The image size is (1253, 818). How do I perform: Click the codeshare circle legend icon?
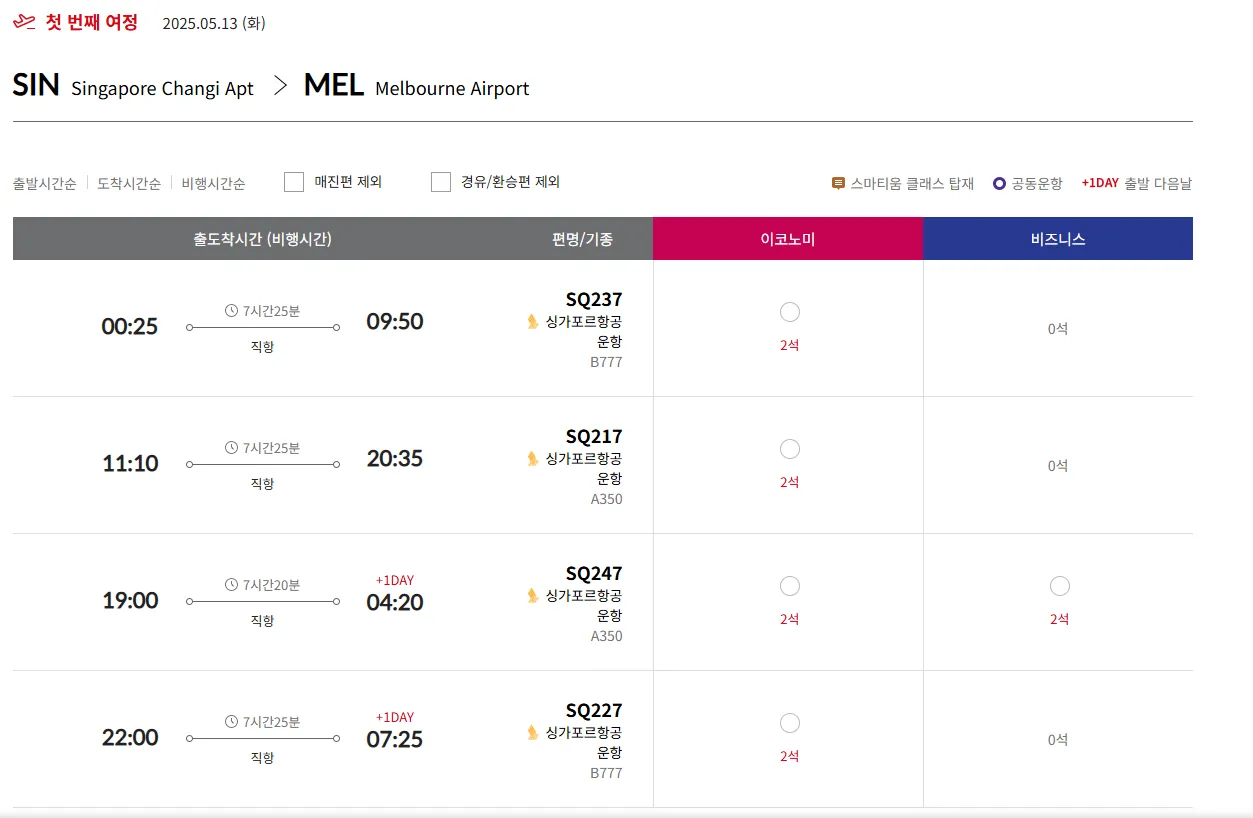click(x=999, y=183)
